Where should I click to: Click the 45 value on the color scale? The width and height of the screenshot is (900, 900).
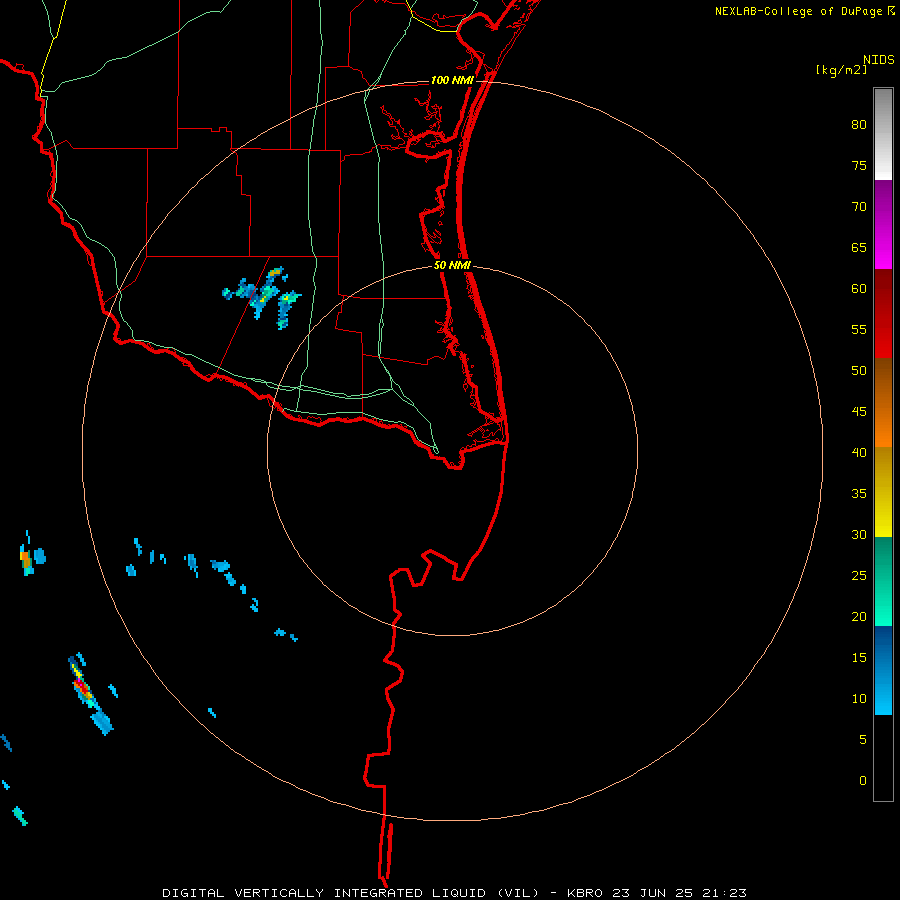pyautogui.click(x=859, y=412)
